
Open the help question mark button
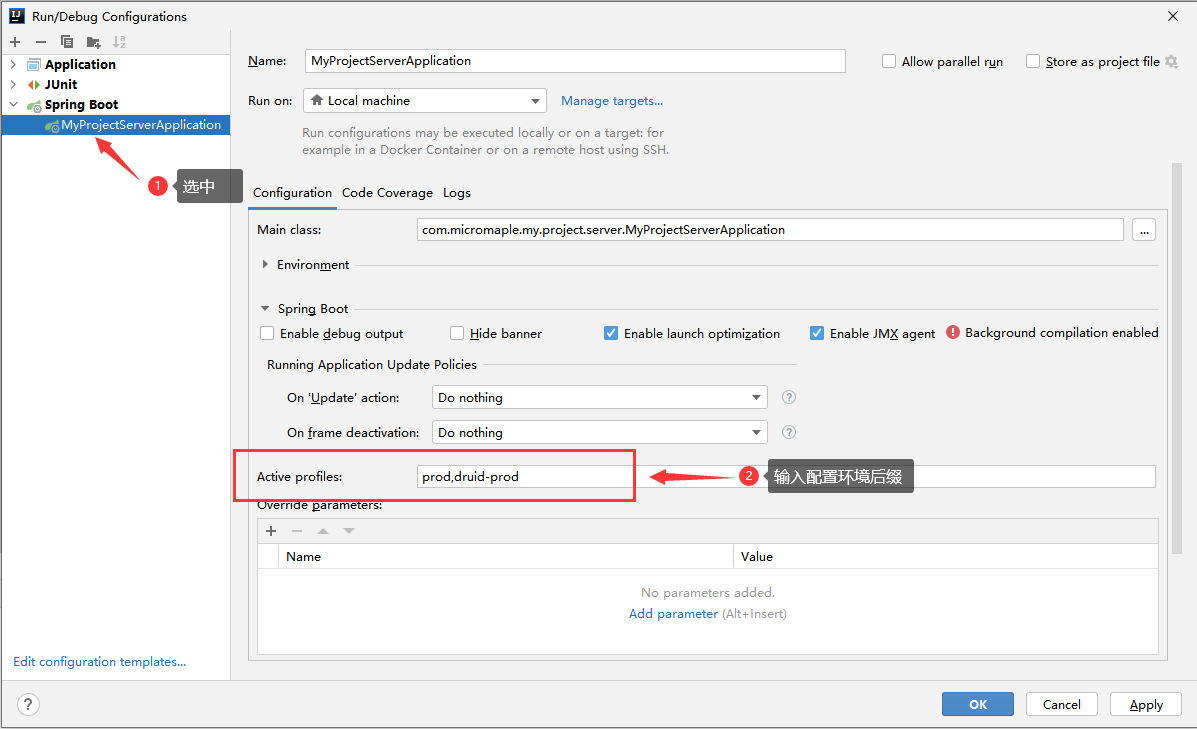point(27,704)
